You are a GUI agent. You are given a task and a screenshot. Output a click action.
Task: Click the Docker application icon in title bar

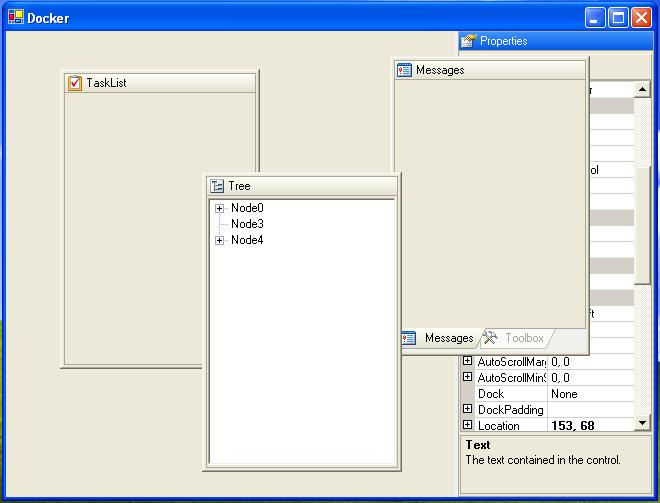pos(16,17)
